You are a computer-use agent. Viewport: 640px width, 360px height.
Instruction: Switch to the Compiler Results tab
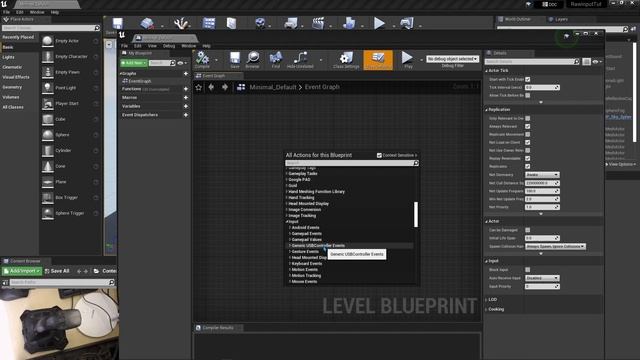coord(218,328)
